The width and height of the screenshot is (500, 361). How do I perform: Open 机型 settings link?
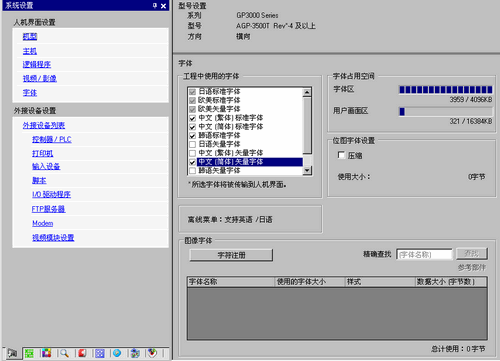coord(30,36)
